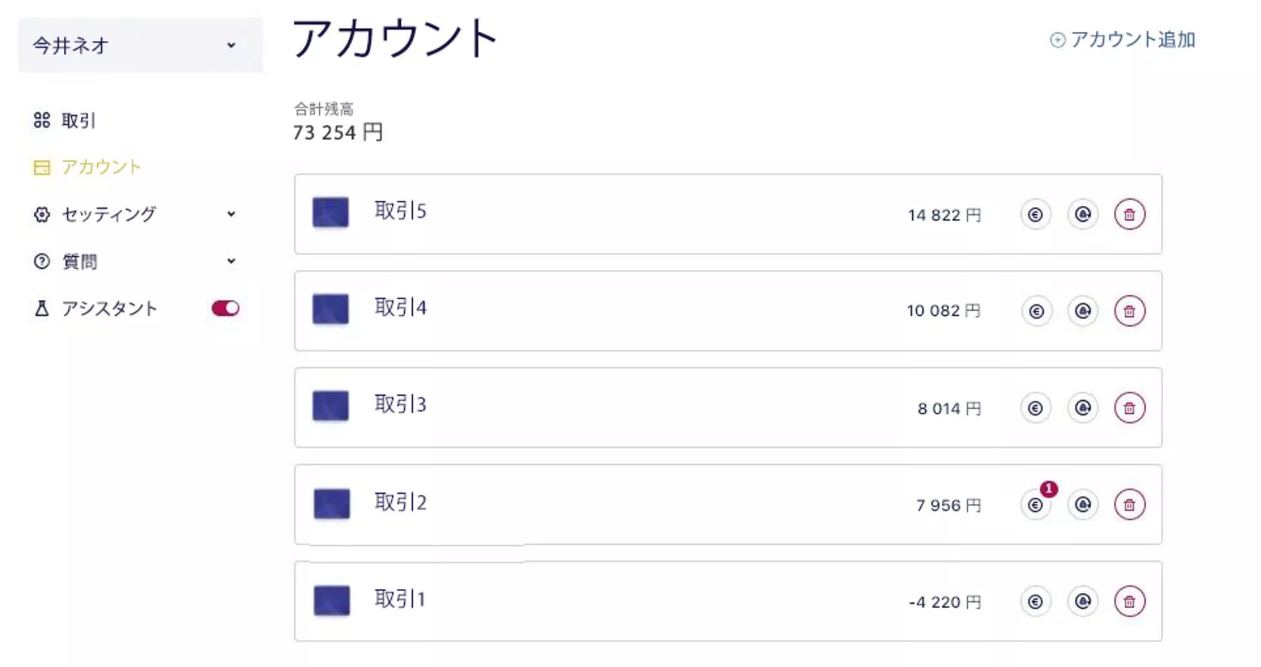
Task: Click the refresh icon for 取引4
Action: pyautogui.click(x=1082, y=311)
